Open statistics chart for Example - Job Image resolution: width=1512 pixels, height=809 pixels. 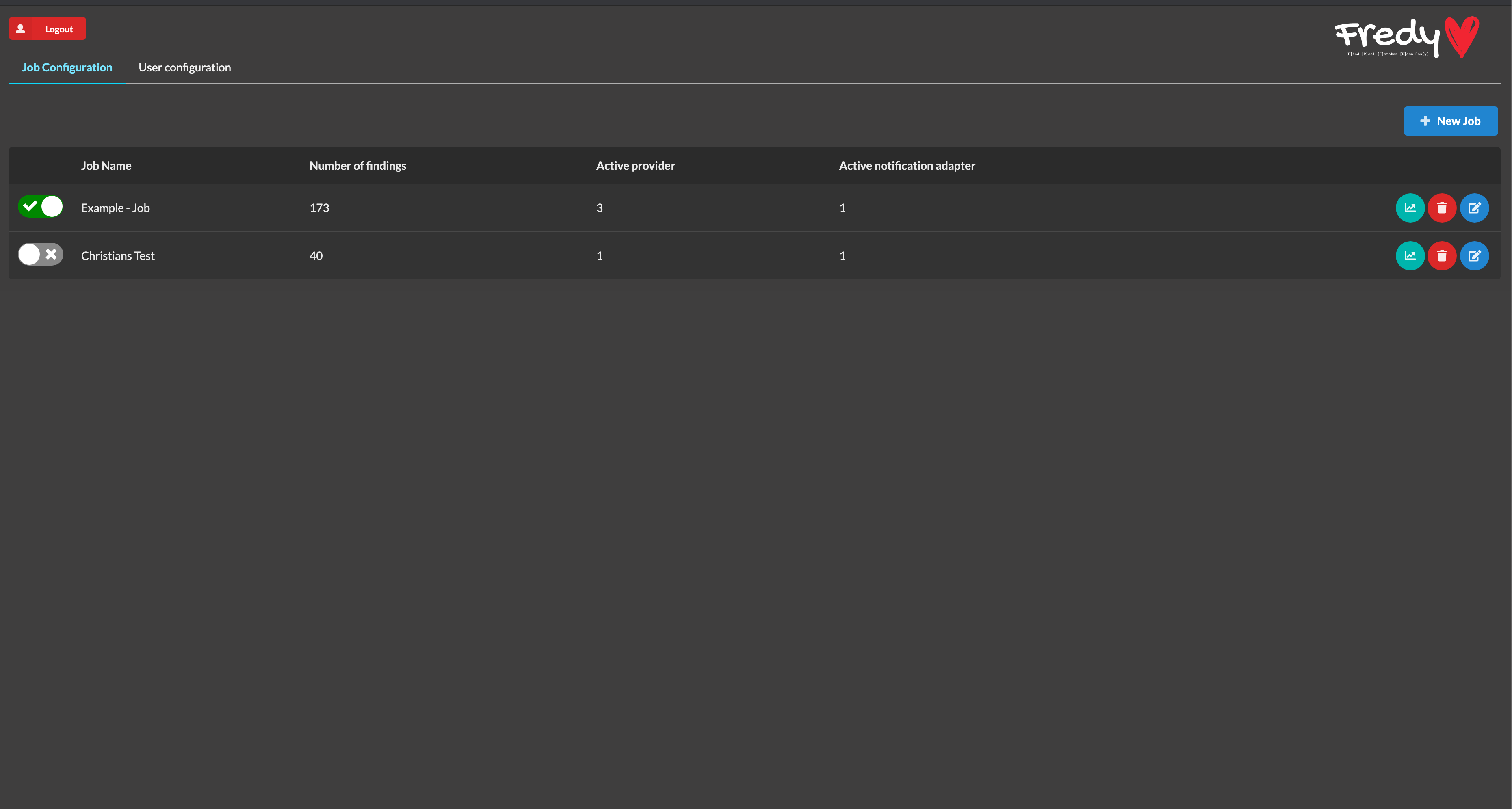coord(1410,208)
